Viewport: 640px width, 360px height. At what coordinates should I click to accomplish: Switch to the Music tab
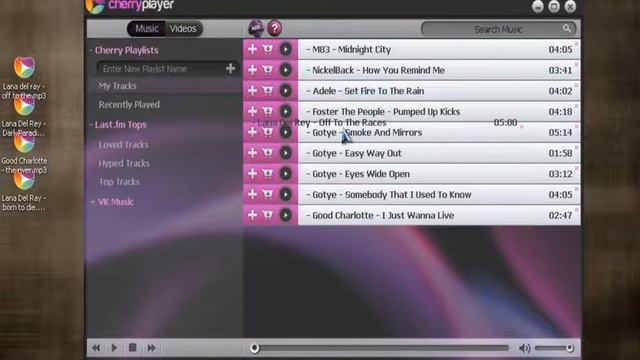pos(147,29)
